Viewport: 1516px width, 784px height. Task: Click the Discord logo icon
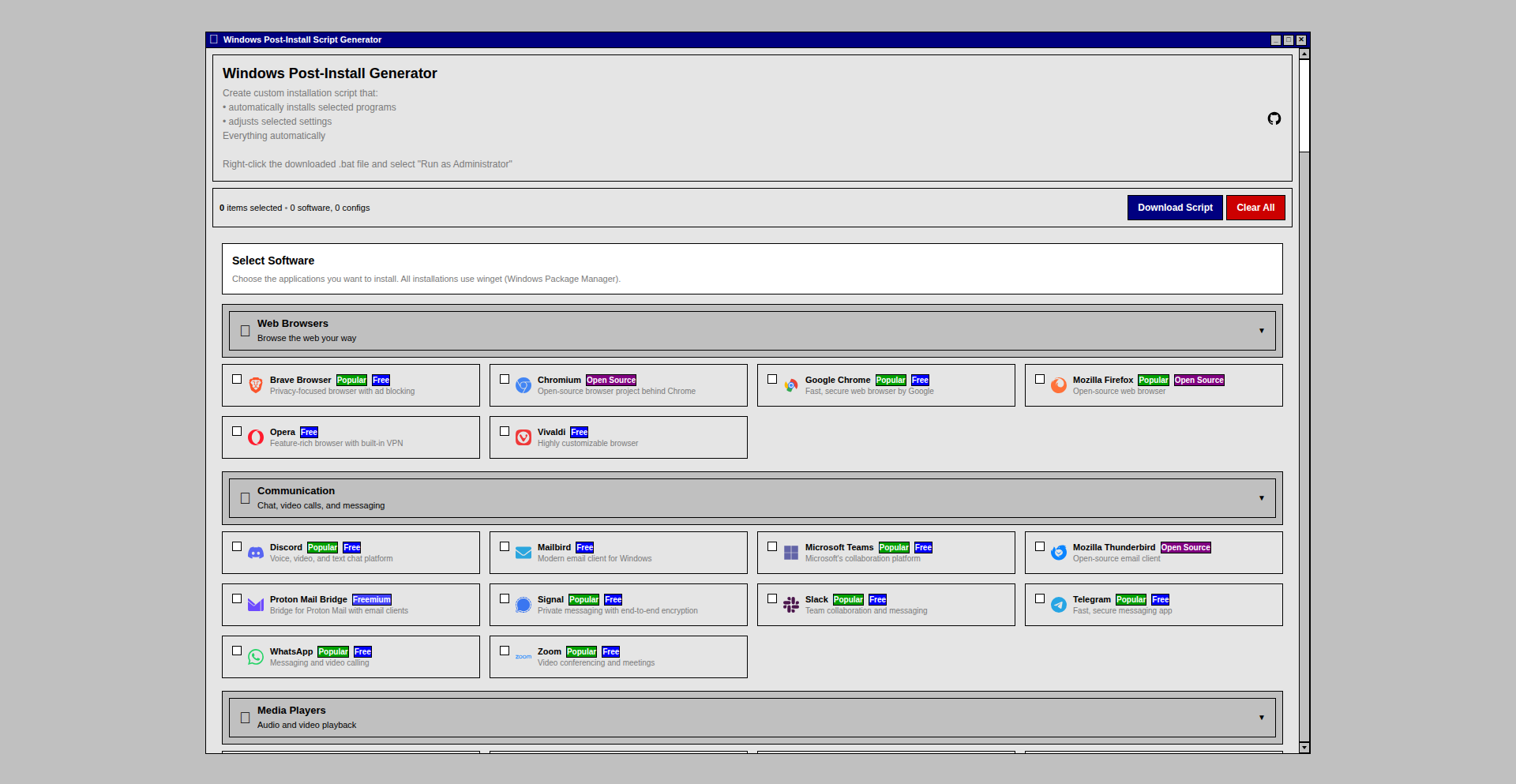(x=256, y=553)
